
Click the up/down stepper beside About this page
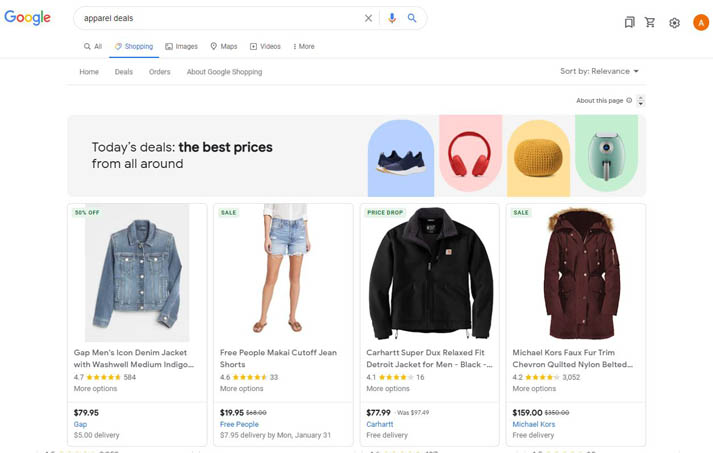641,101
